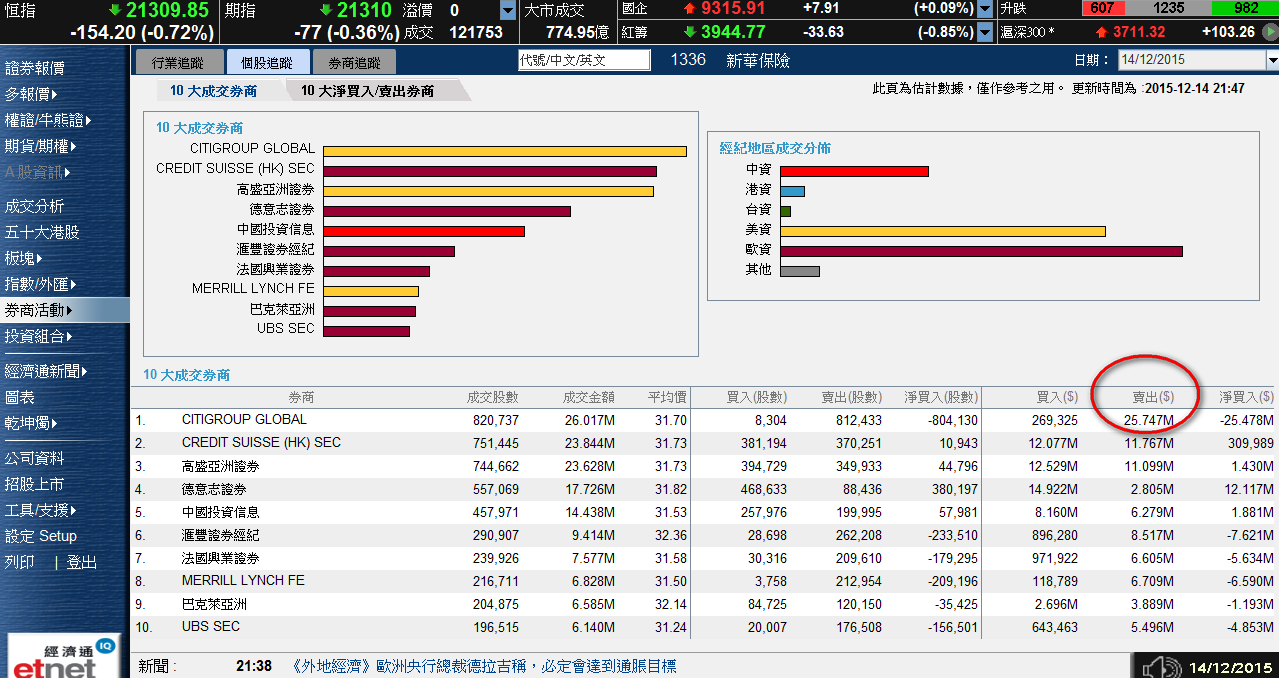Image resolution: width=1279 pixels, height=678 pixels.
Task: Expand the 多報價 sidebar menu
Action: tap(31, 95)
